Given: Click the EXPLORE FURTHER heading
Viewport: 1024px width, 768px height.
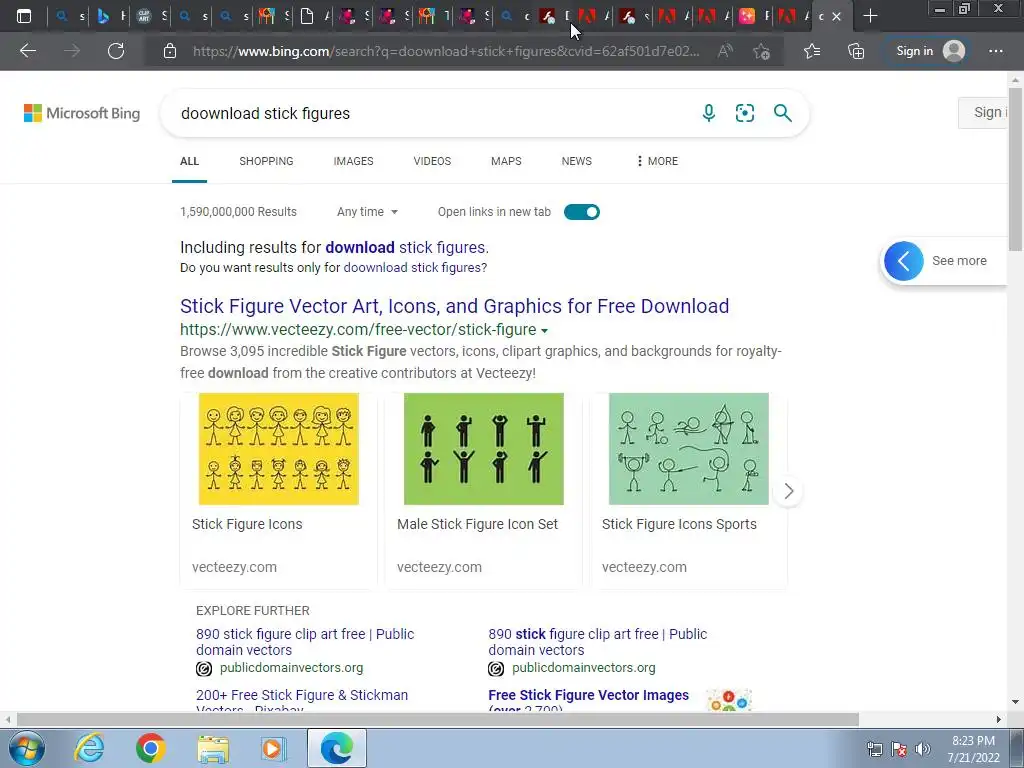Looking at the screenshot, I should pyautogui.click(x=253, y=611).
